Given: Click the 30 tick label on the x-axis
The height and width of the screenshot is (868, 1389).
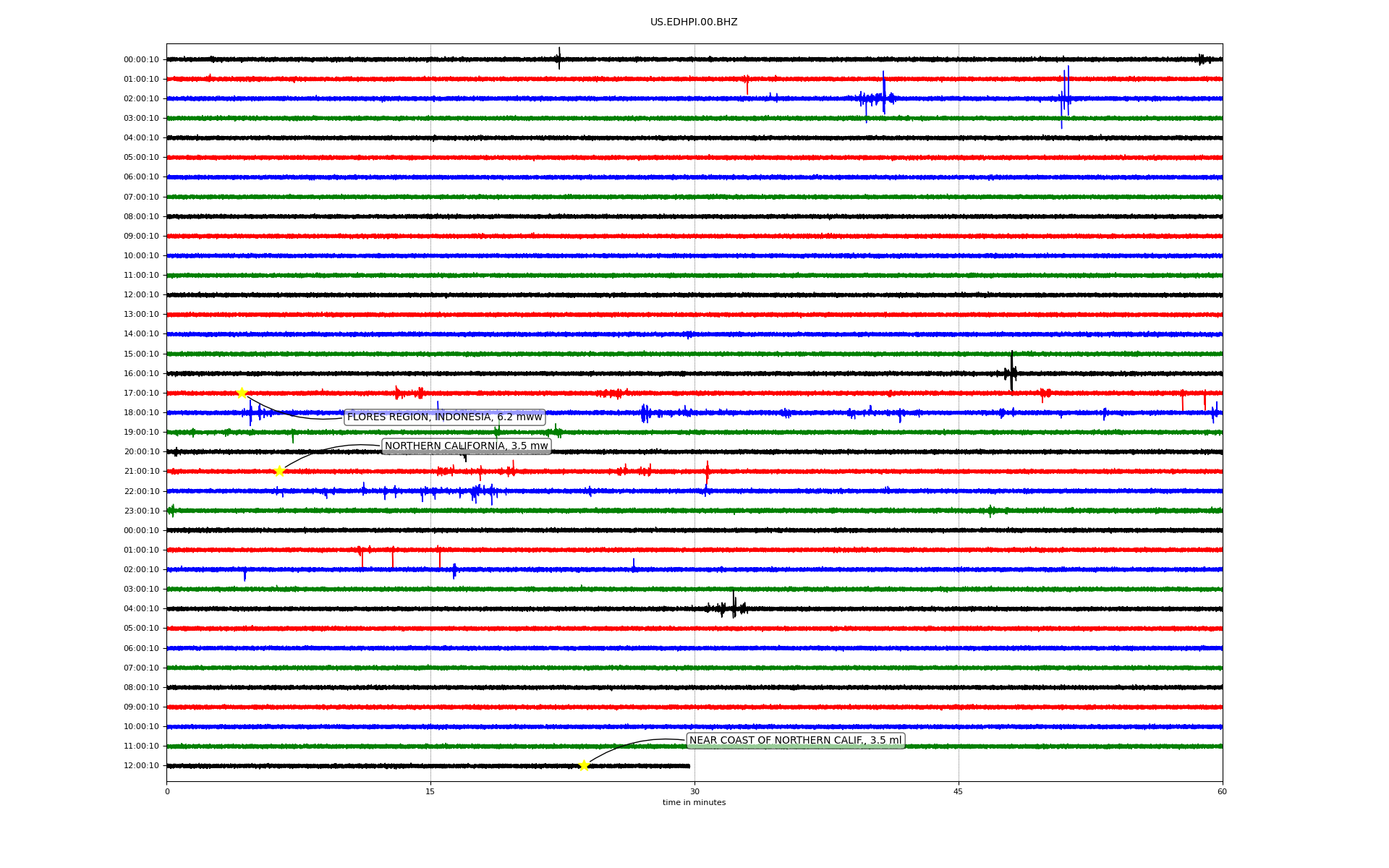Looking at the screenshot, I should pyautogui.click(x=694, y=792).
